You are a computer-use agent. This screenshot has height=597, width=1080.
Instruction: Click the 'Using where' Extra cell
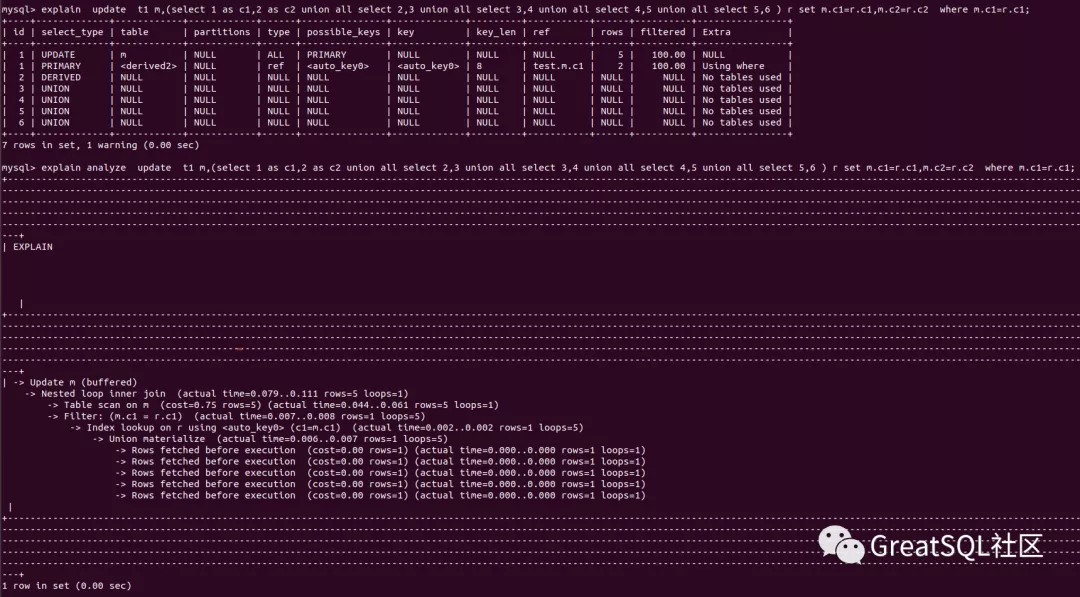tap(733, 66)
